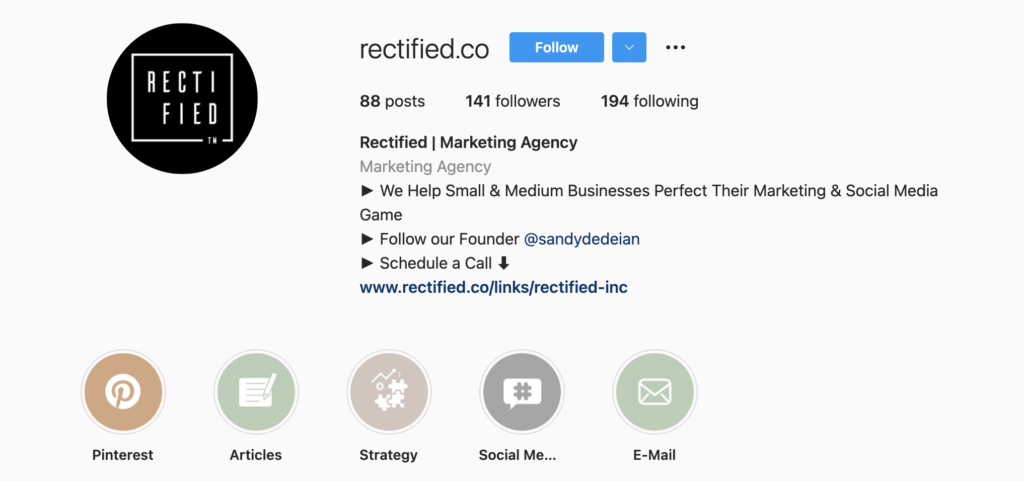The width and height of the screenshot is (1024, 481).
Task: View the Rectified profile picture
Action: click(182, 97)
